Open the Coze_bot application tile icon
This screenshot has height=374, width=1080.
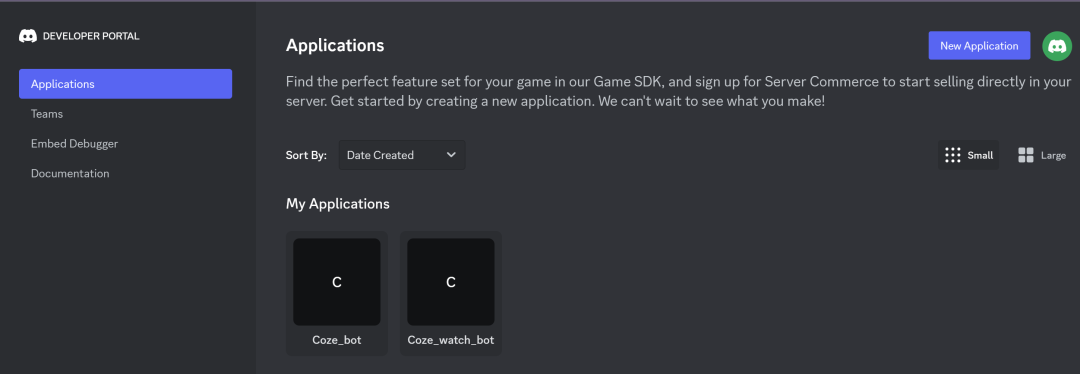click(x=337, y=282)
